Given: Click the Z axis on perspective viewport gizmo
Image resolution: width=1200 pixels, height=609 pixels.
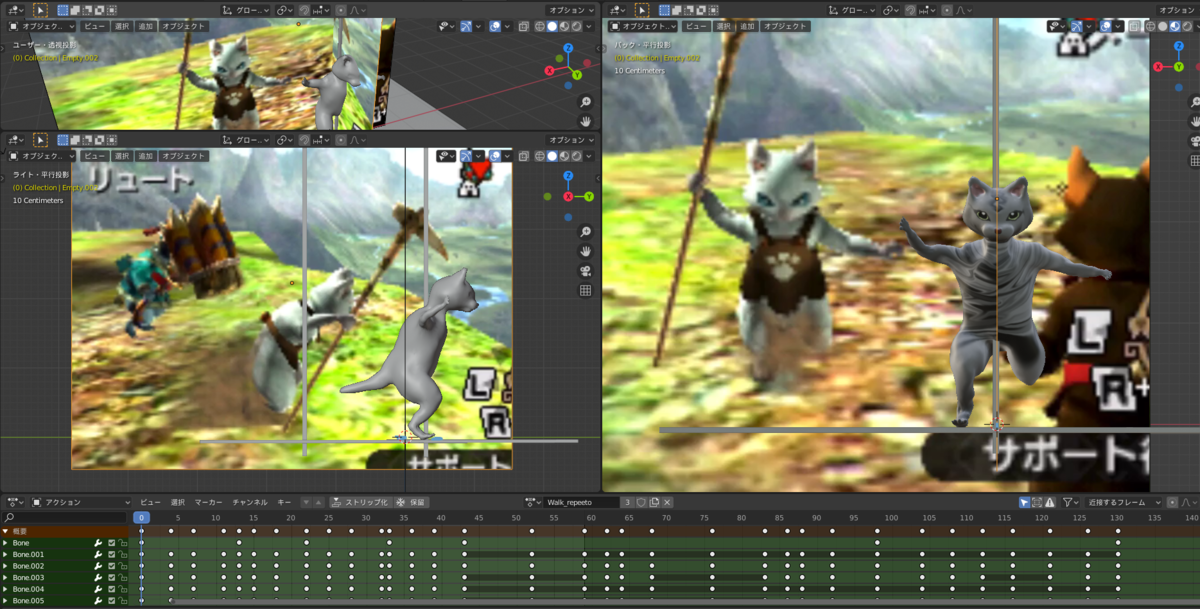Looking at the screenshot, I should point(568,47).
